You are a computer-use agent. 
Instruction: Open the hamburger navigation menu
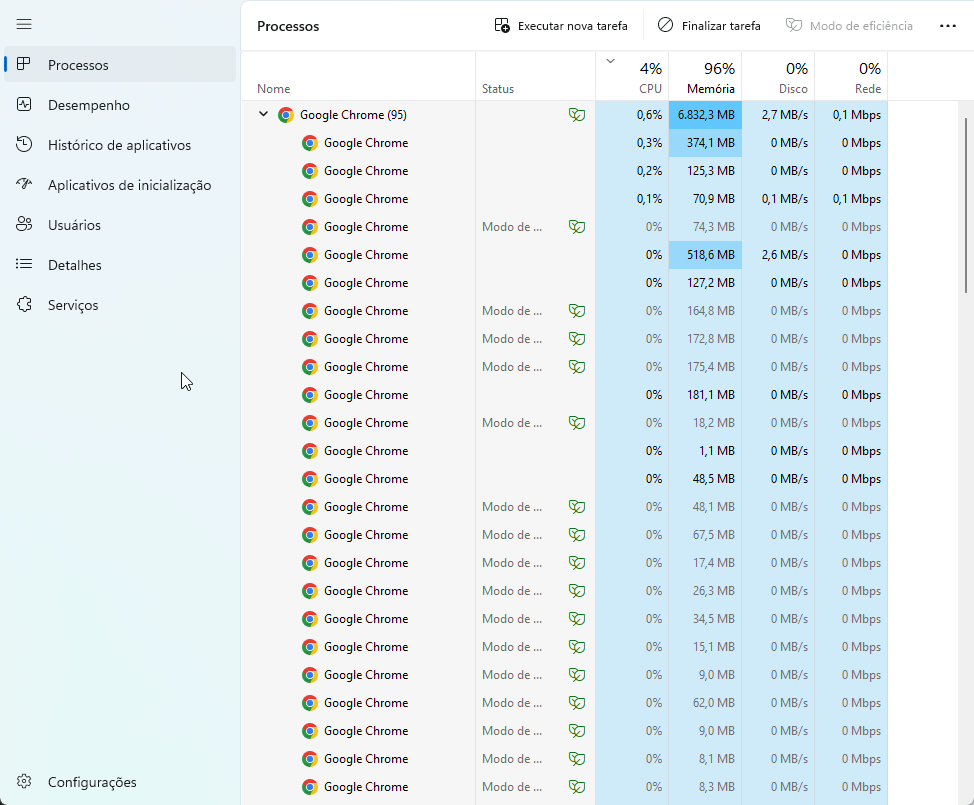tap(24, 24)
